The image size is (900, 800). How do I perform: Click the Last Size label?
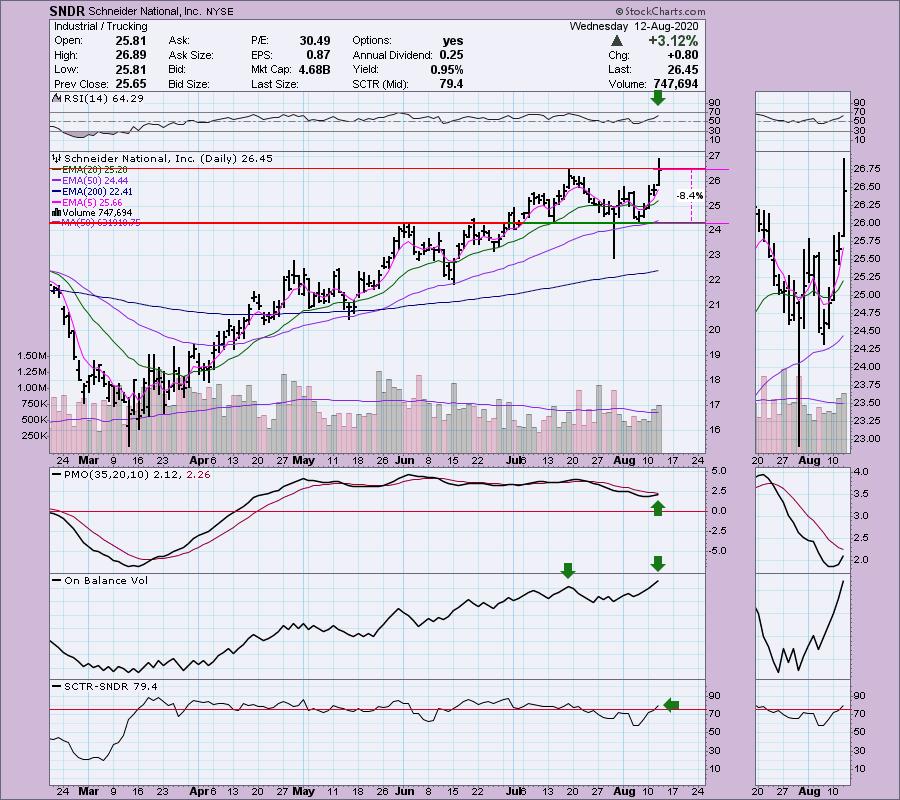[274, 84]
